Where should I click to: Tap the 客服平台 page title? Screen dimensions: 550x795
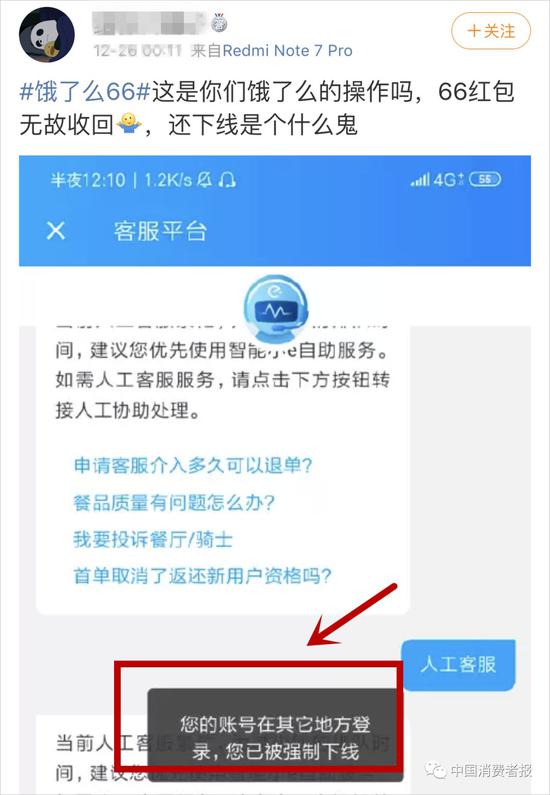coord(160,231)
